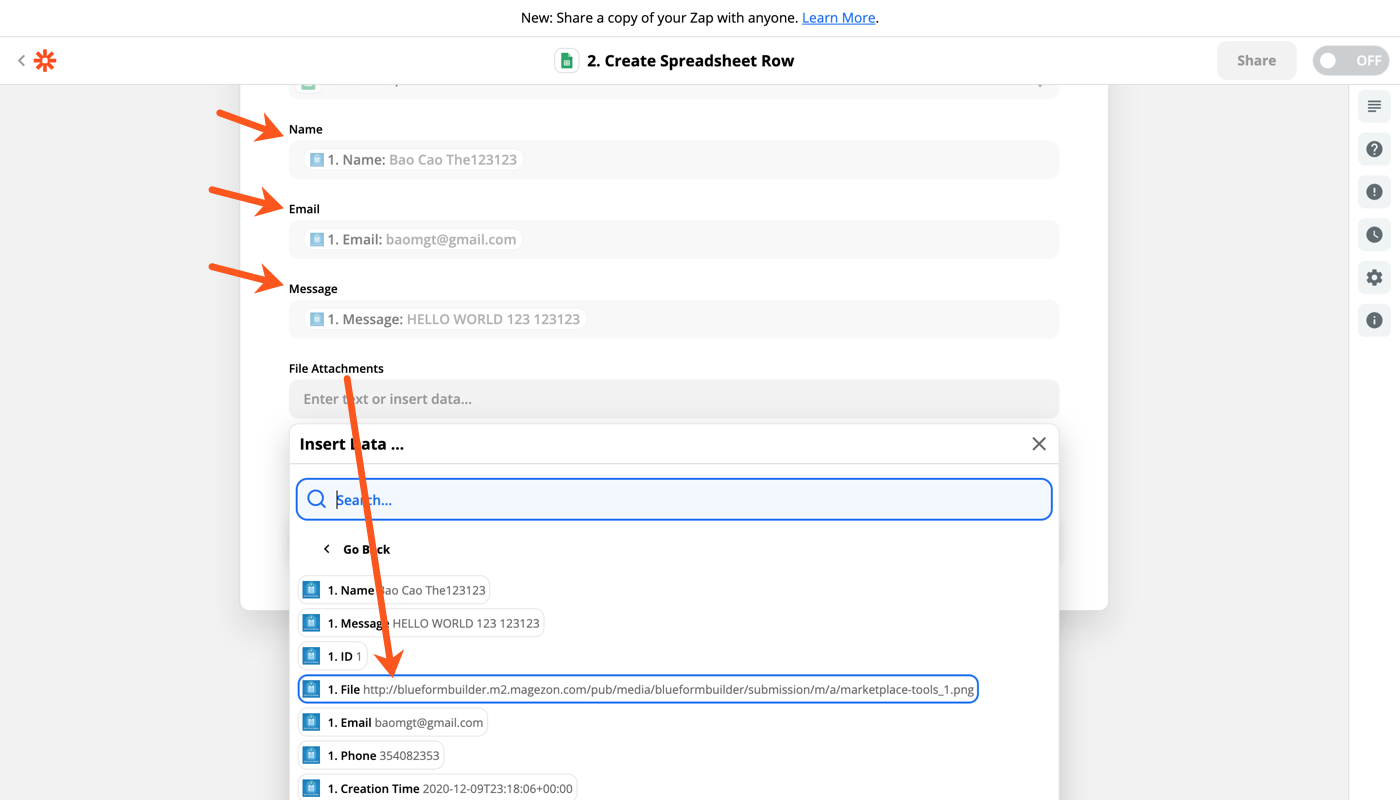The width and height of the screenshot is (1400, 800).
Task: Click the back chevron in the top header
Action: pos(21,60)
